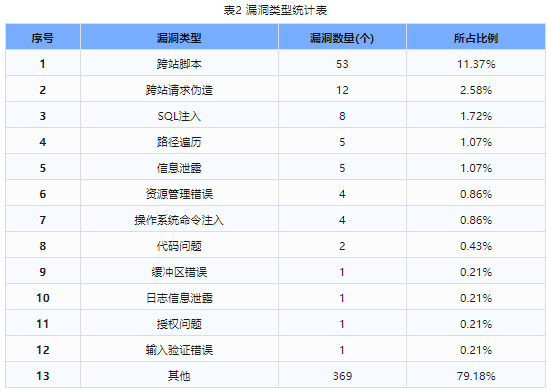
Task: Select the 资源管理错误 cell
Action: [179, 194]
